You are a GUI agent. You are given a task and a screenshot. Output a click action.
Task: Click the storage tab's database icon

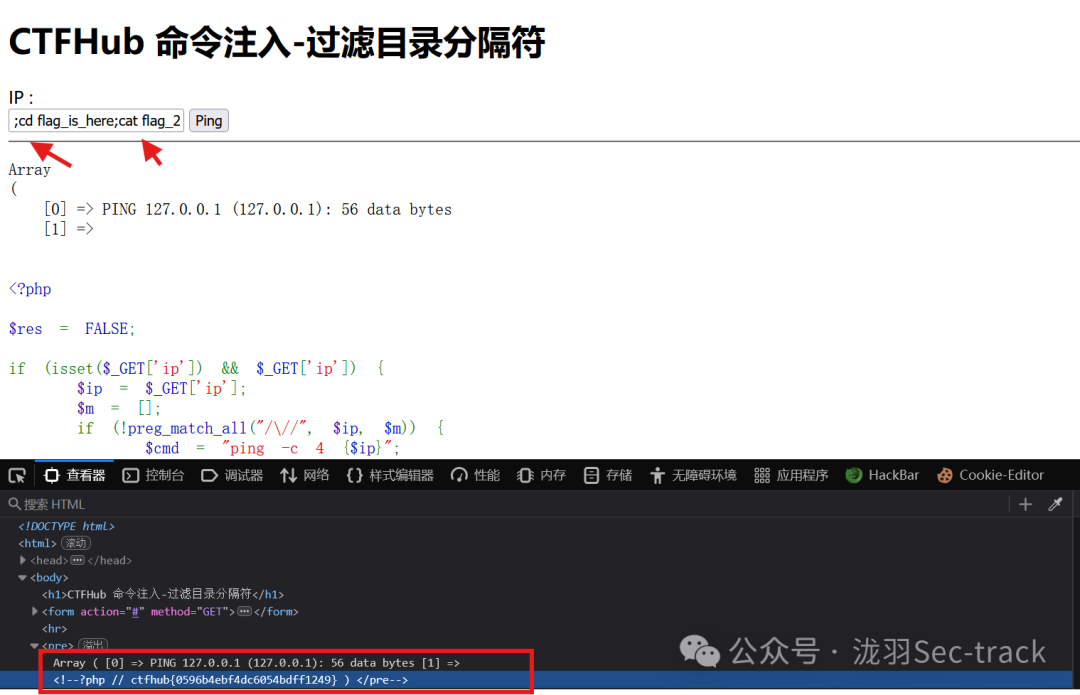(591, 475)
